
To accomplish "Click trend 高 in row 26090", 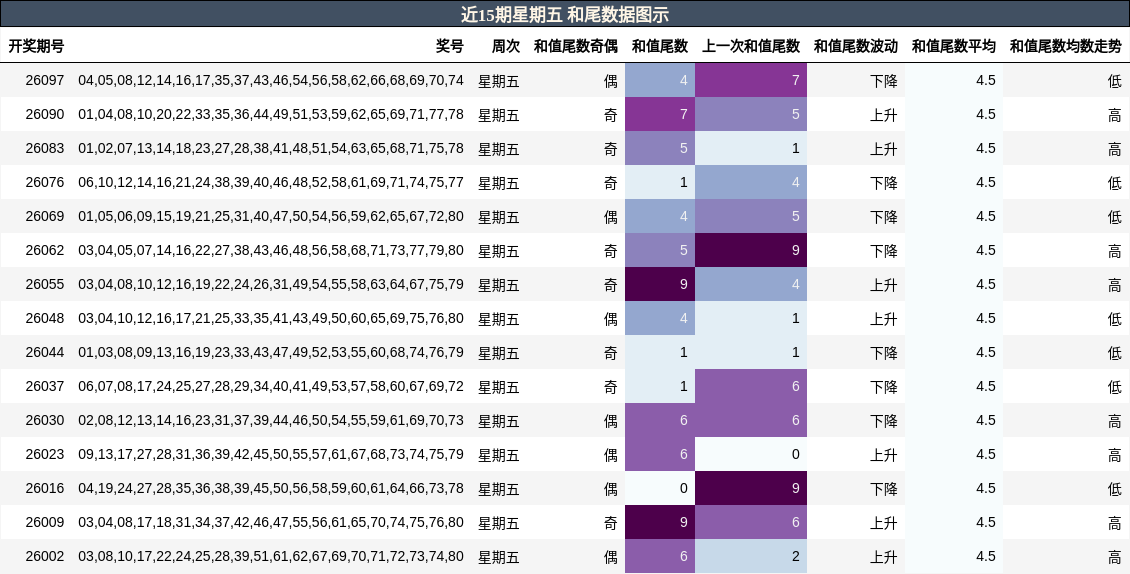I will click(1115, 115).
